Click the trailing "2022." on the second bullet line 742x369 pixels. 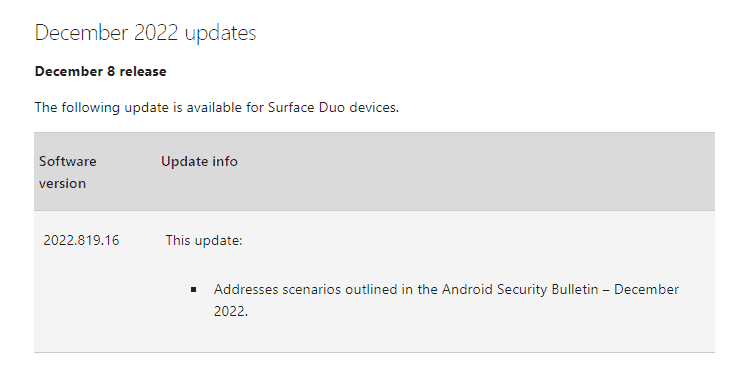click(231, 311)
